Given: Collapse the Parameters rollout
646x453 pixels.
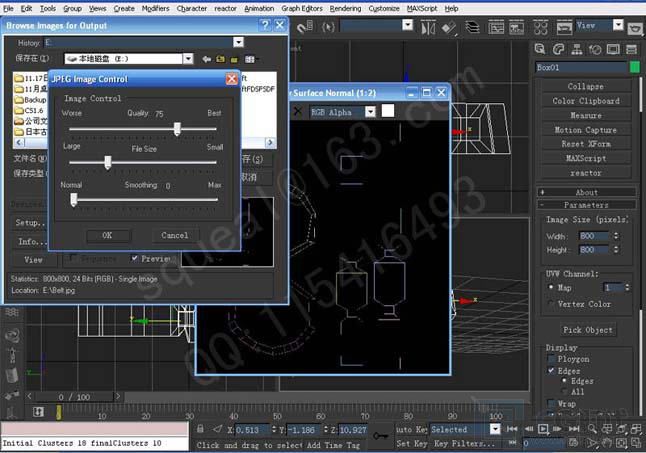Looking at the screenshot, I should point(586,205).
